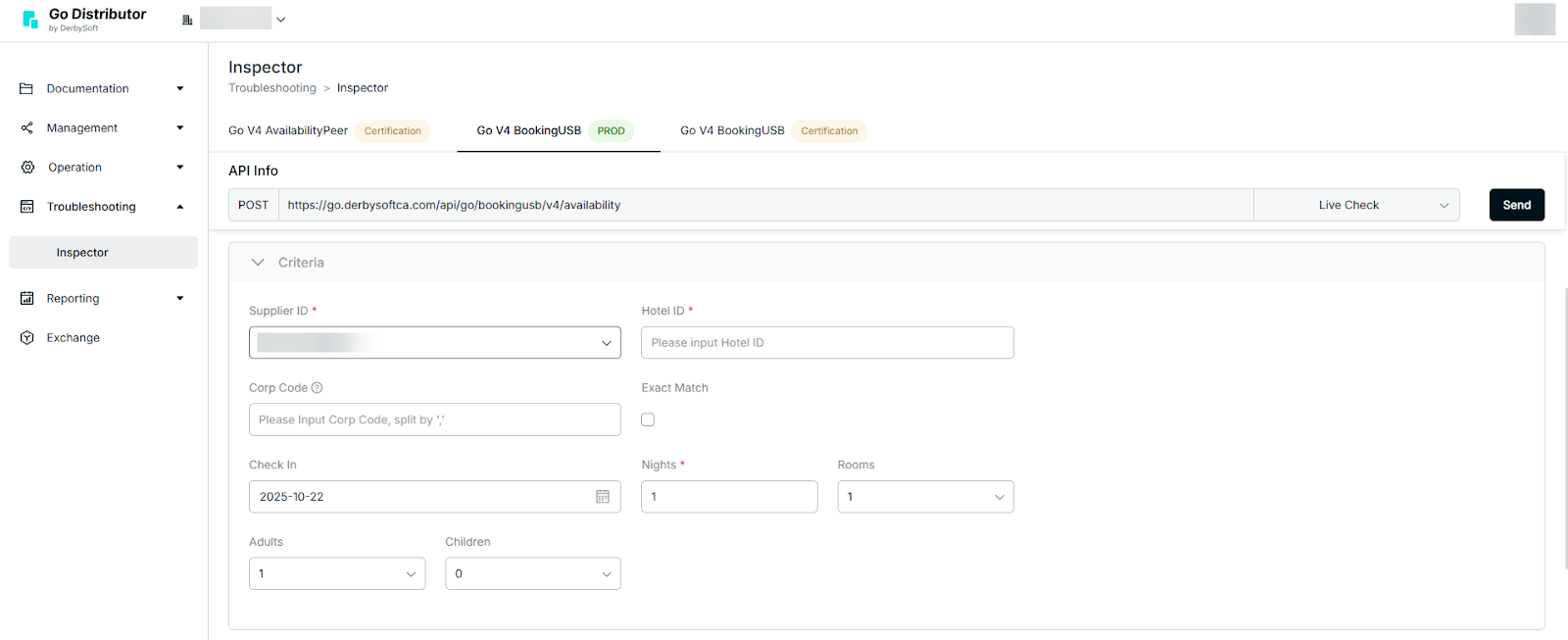The width and height of the screenshot is (1568, 640).
Task: Open the Rooms dropdown
Action: coord(925,497)
